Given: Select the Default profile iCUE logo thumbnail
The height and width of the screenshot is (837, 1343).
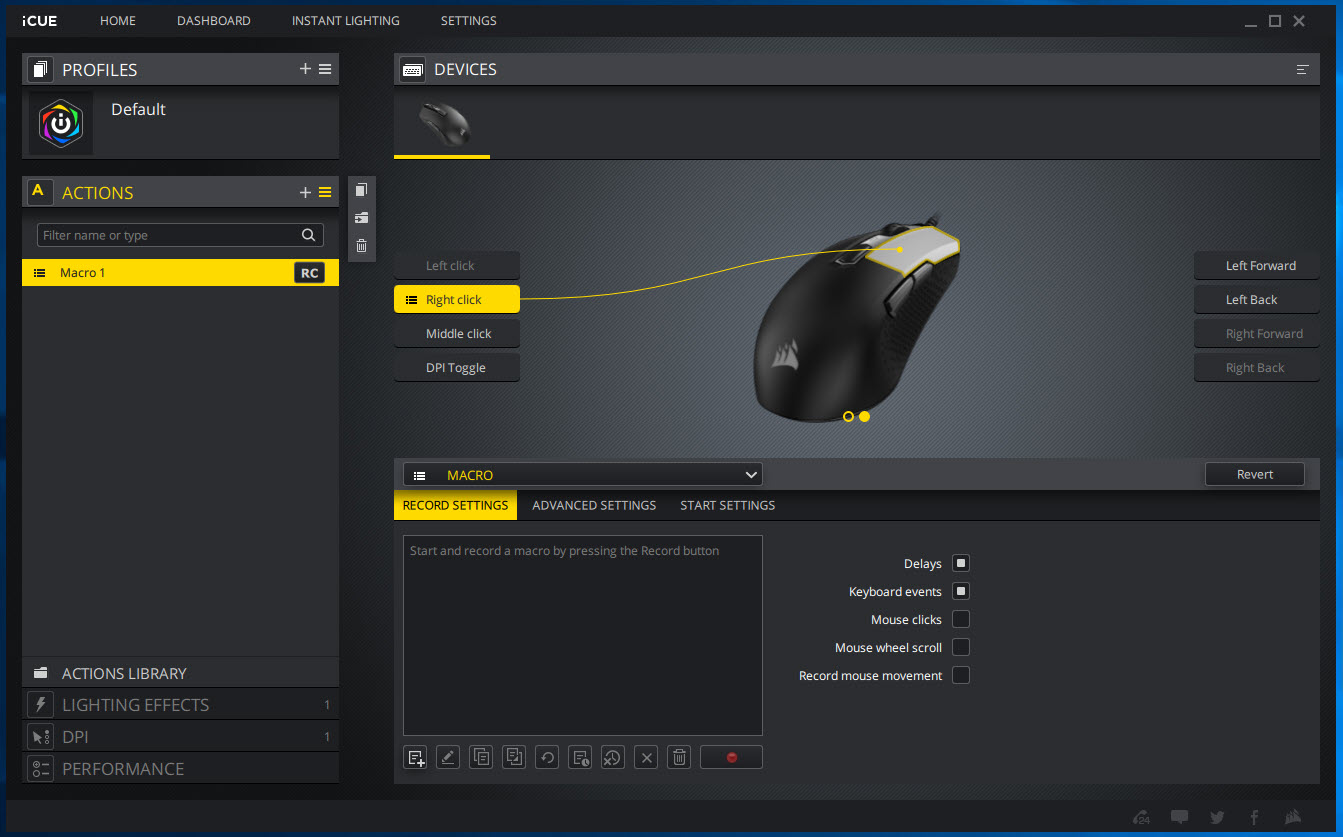Looking at the screenshot, I should coord(61,123).
